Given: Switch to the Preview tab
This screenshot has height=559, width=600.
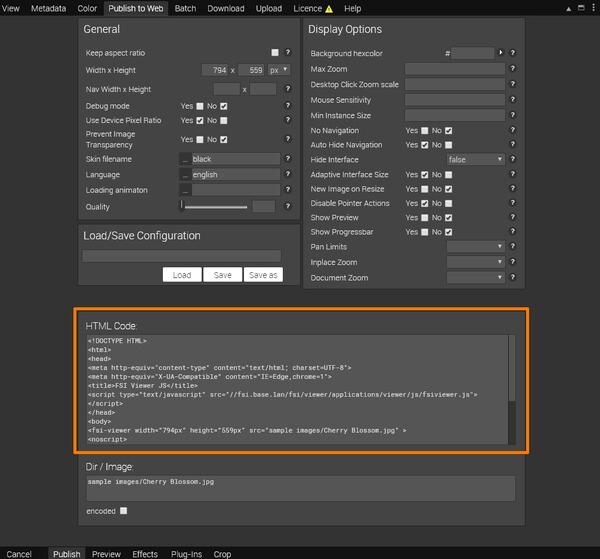Looking at the screenshot, I should [x=106, y=554].
